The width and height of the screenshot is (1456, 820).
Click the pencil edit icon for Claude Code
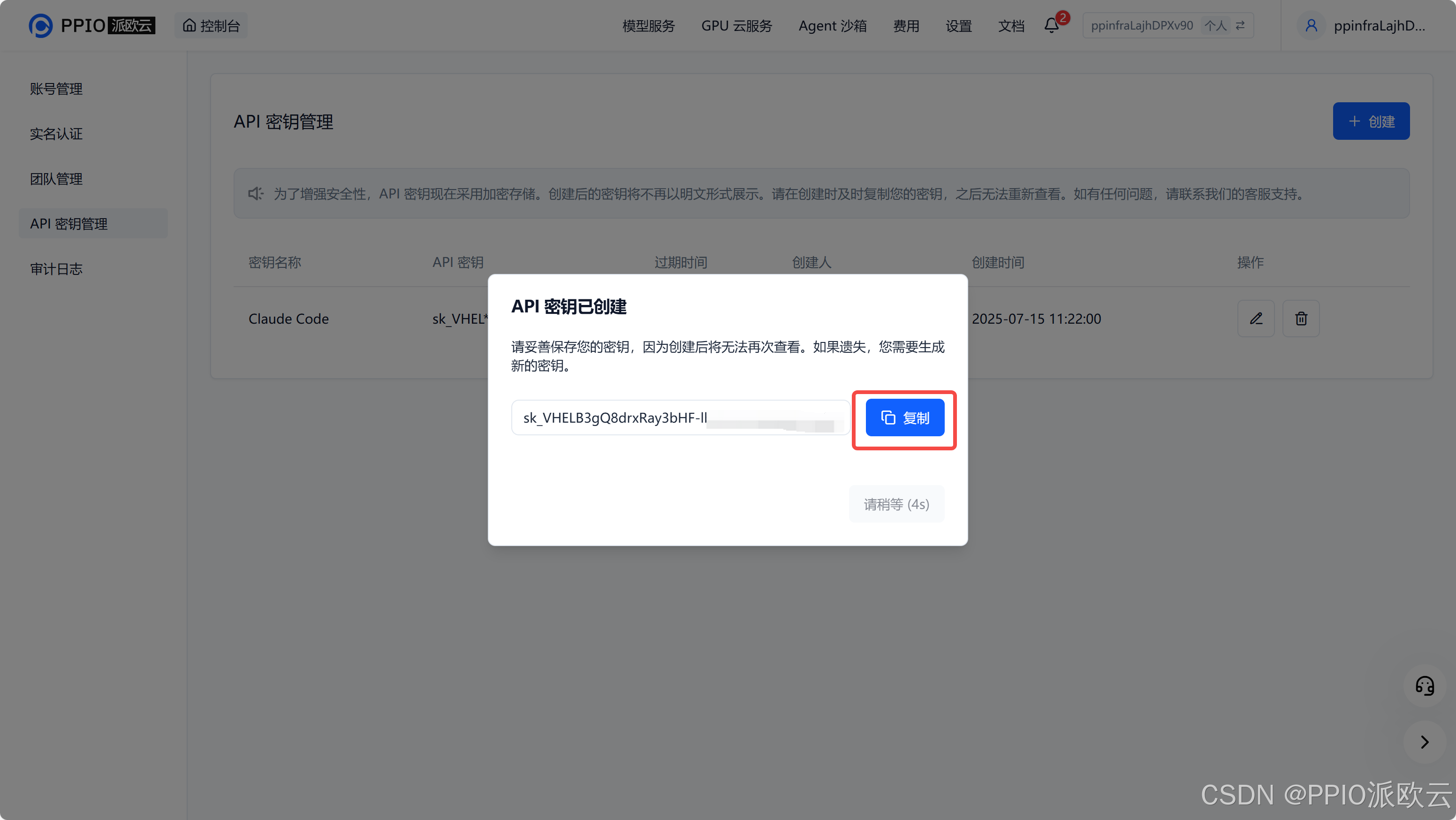coord(1255,319)
